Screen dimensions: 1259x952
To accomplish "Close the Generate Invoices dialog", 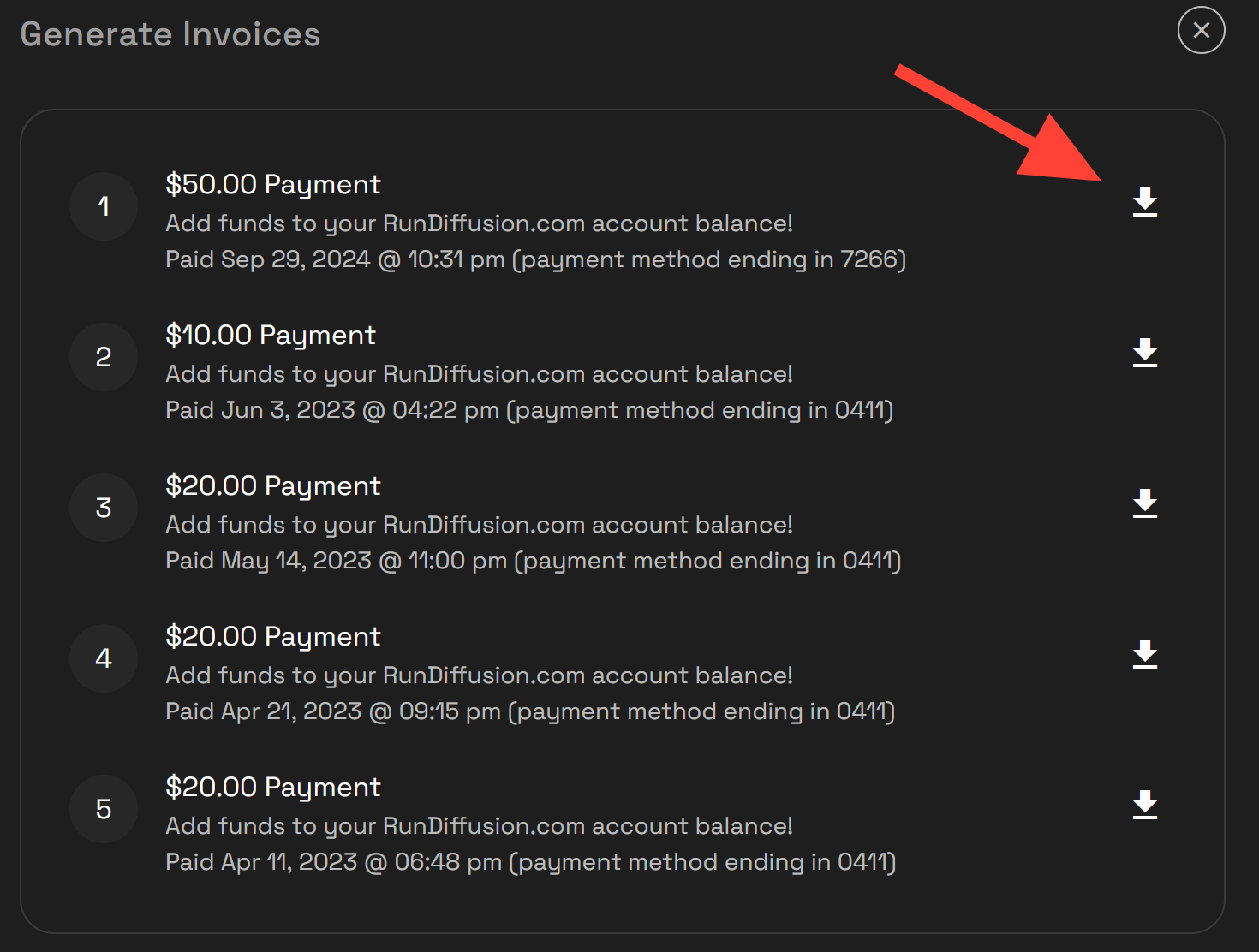I will coord(1202,30).
